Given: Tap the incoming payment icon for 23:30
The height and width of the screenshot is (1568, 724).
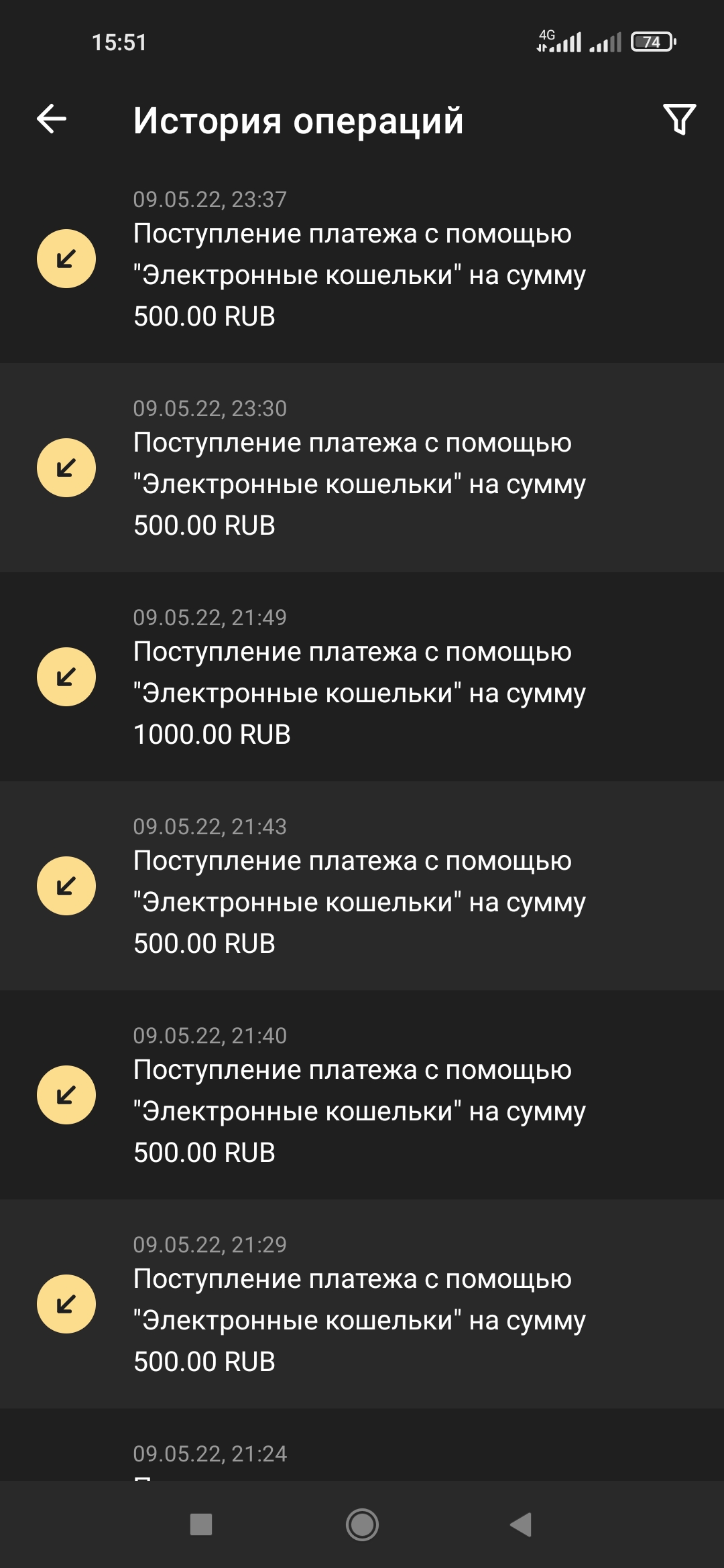Looking at the screenshot, I should pyautogui.click(x=66, y=468).
